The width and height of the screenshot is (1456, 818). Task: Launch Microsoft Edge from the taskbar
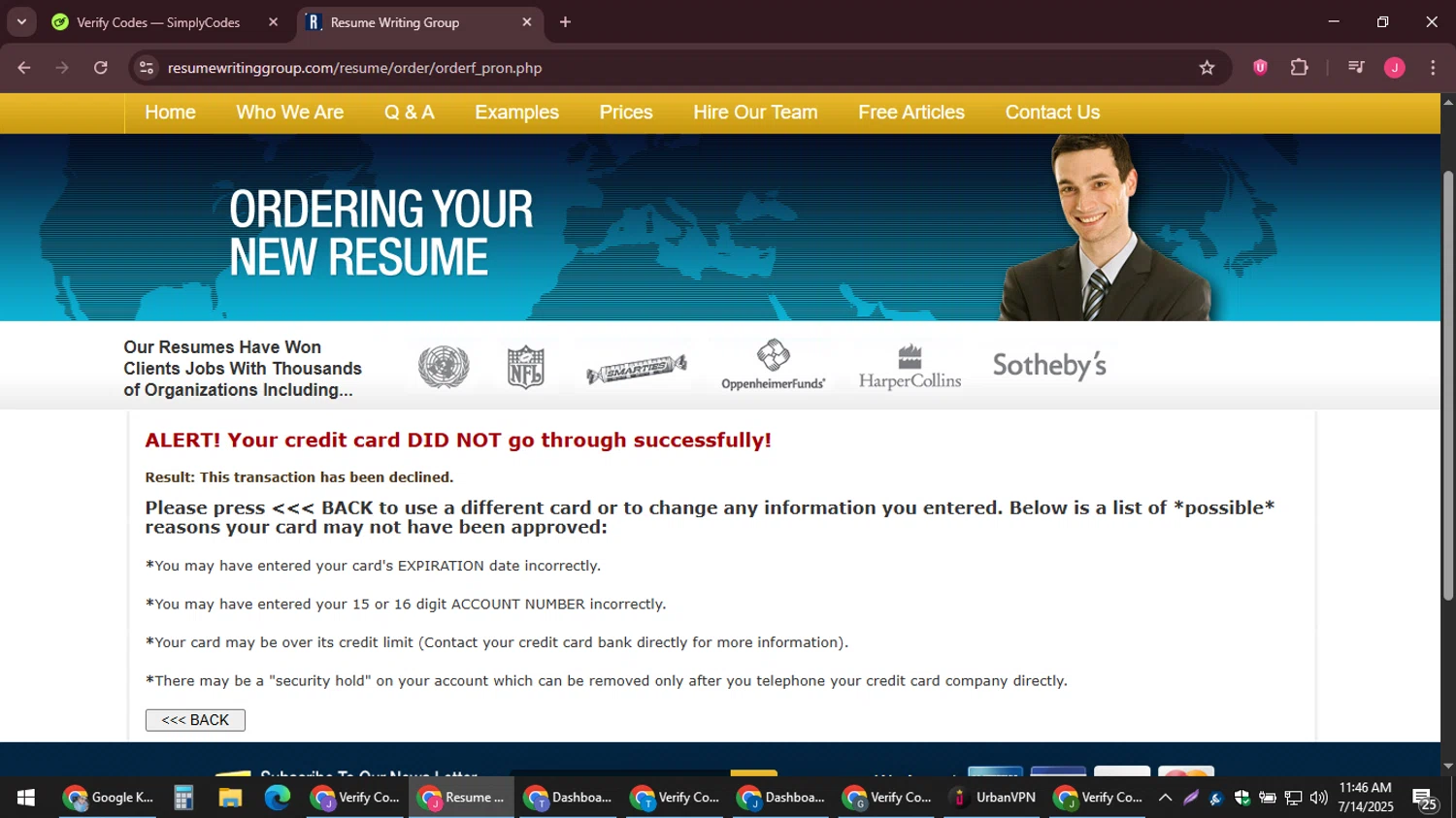point(278,798)
